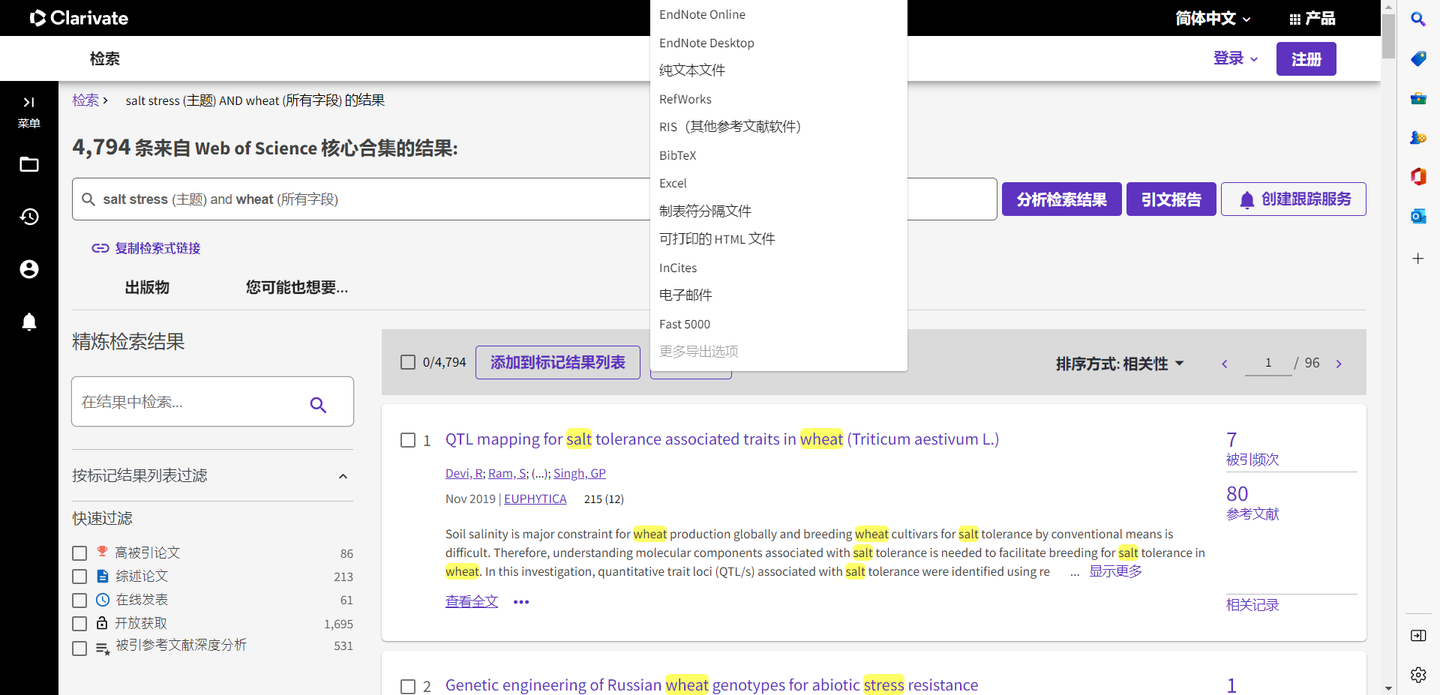The height and width of the screenshot is (695, 1440).
Task: Toggle the select-all results checkbox
Action: tap(407, 362)
